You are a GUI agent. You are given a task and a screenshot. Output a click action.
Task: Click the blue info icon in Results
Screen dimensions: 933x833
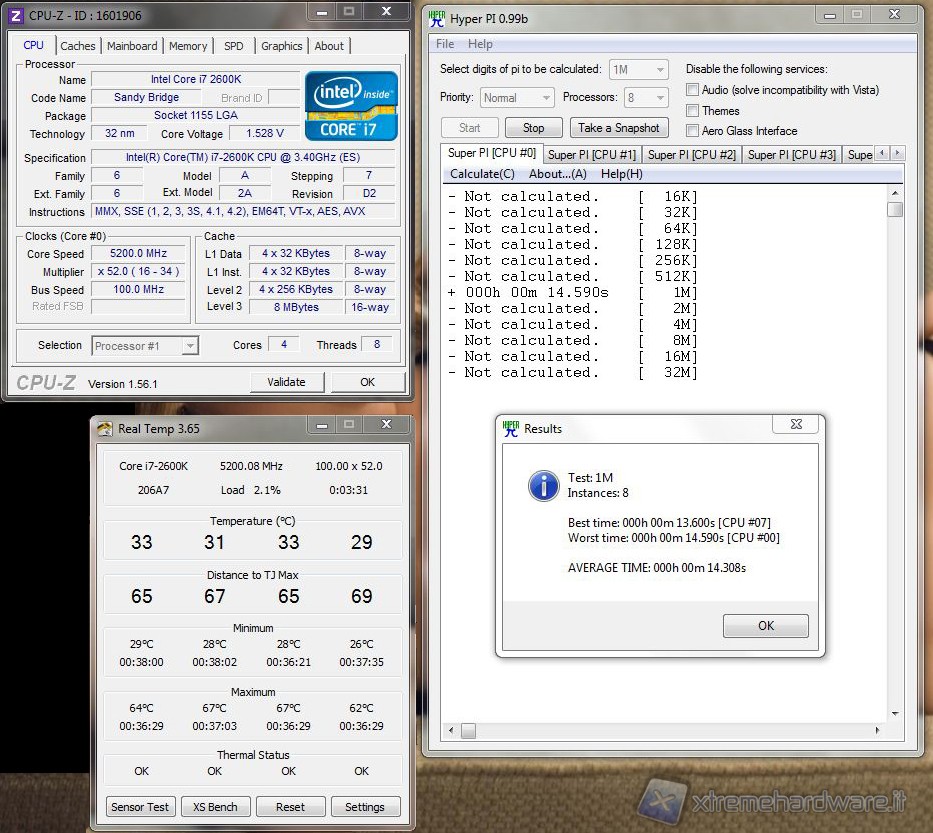pyautogui.click(x=543, y=486)
